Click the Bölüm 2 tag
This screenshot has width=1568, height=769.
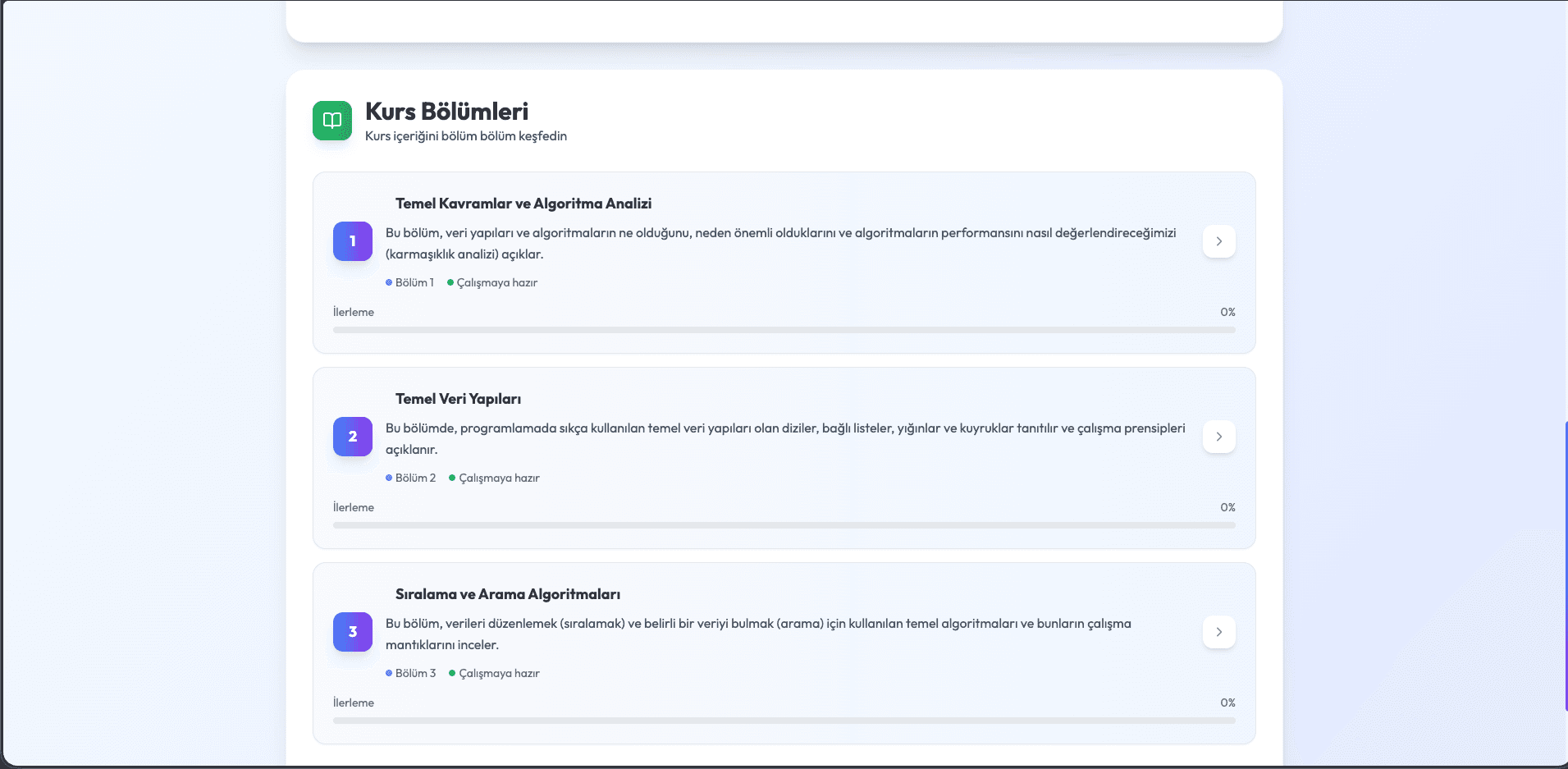click(x=414, y=478)
